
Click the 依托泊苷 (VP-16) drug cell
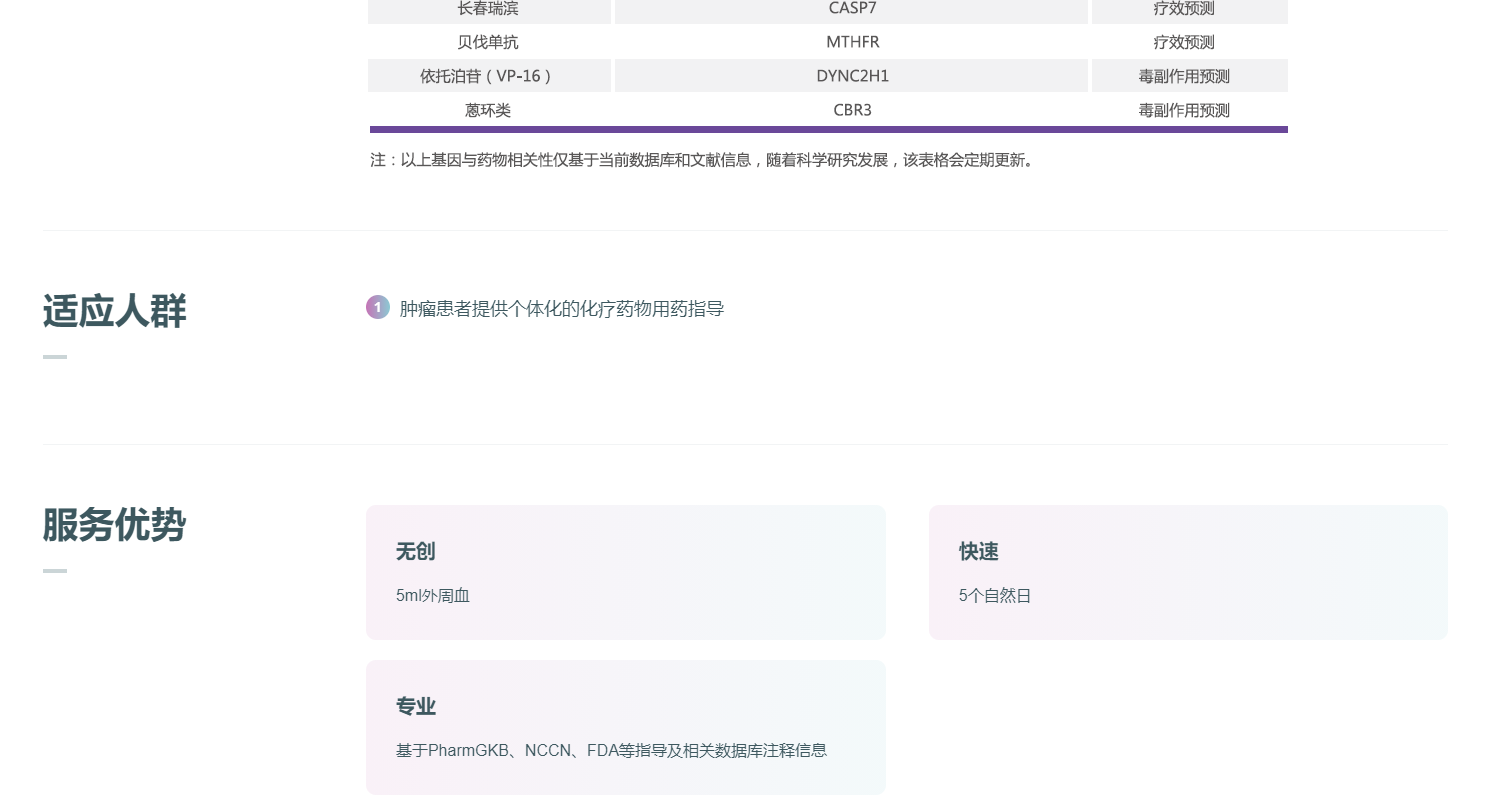click(488, 76)
